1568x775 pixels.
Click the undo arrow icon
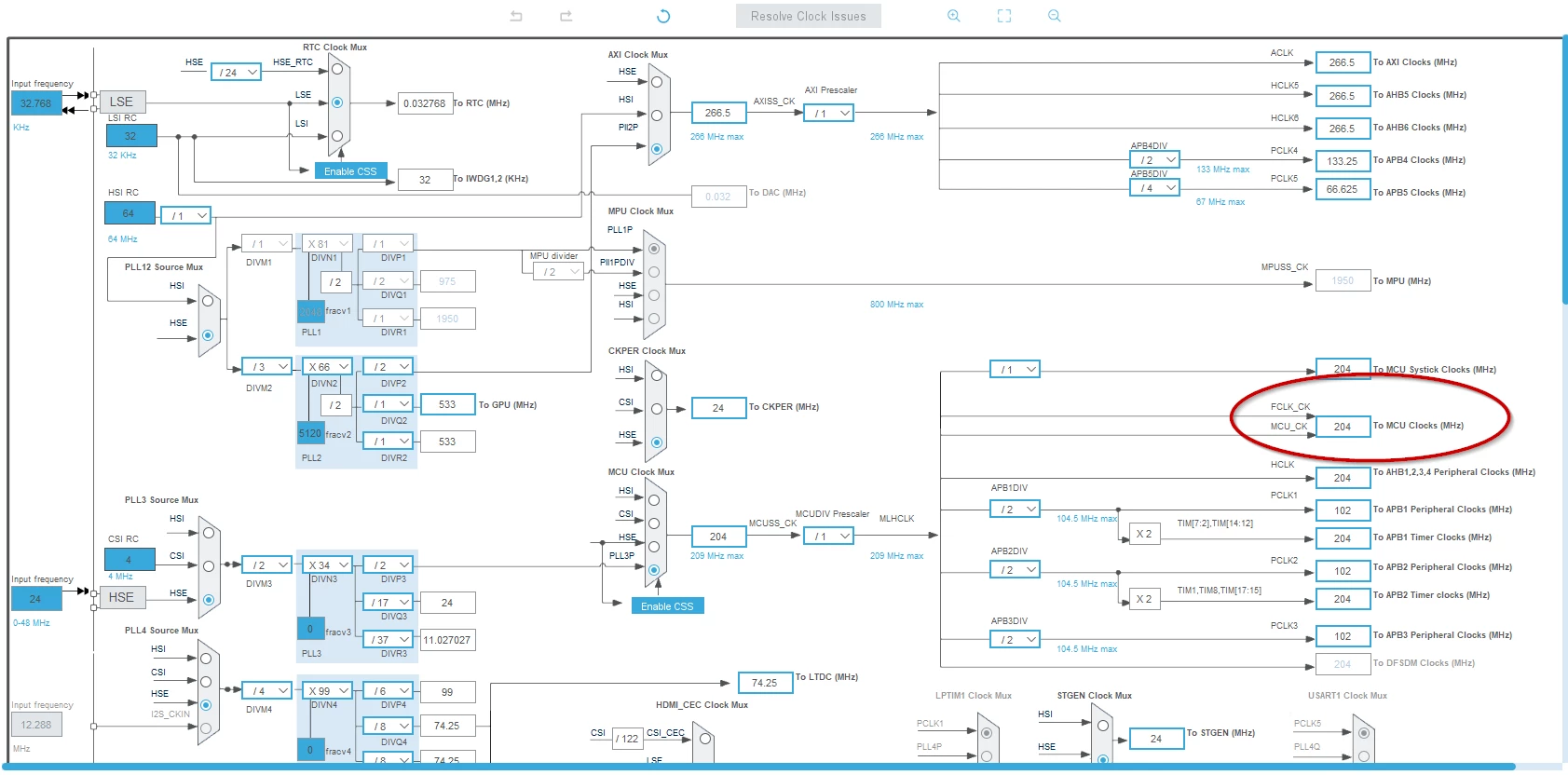516,16
